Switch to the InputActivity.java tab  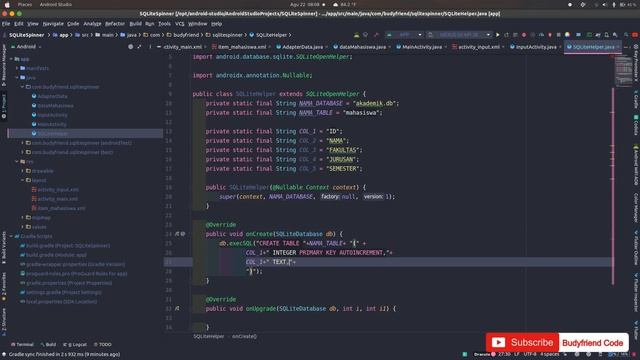pos(536,47)
